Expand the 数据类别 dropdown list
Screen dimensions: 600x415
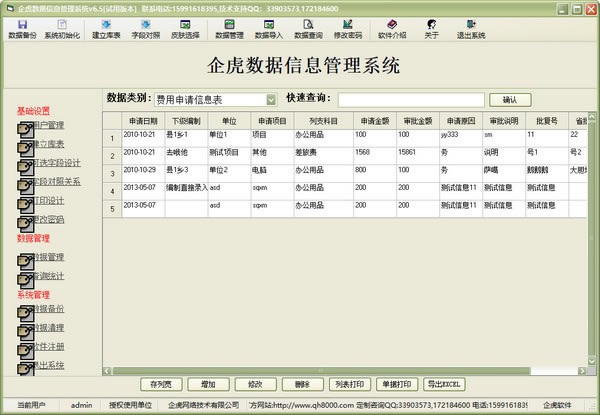pos(271,100)
